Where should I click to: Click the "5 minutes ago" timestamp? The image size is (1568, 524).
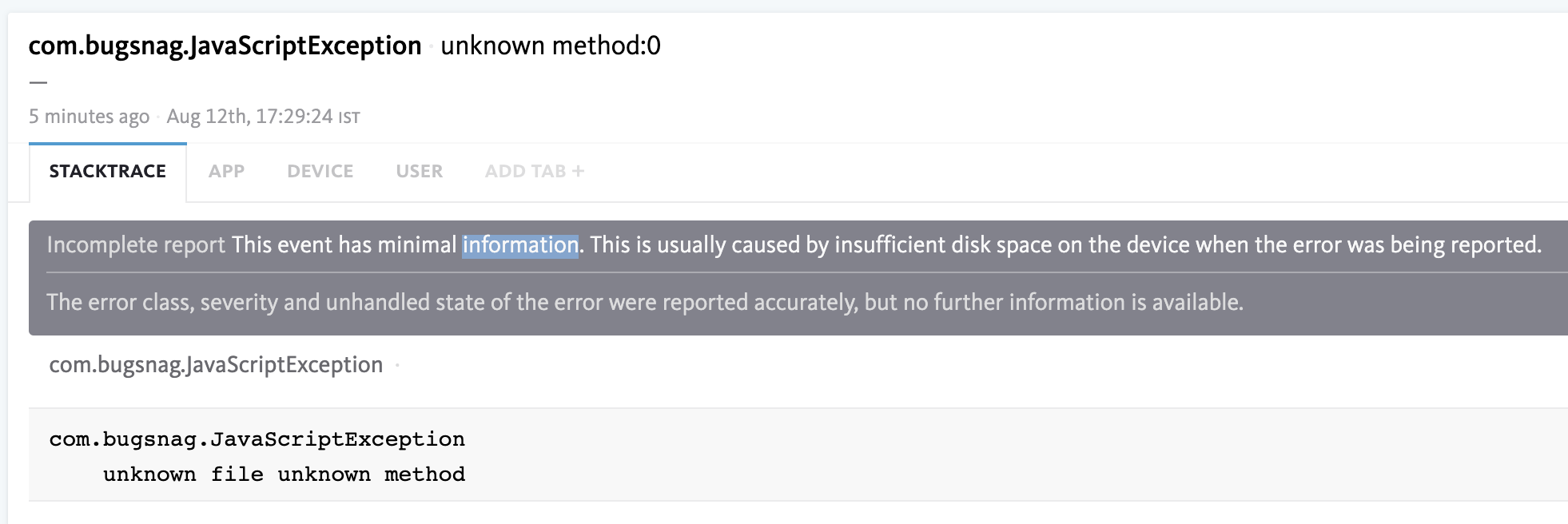(x=87, y=115)
